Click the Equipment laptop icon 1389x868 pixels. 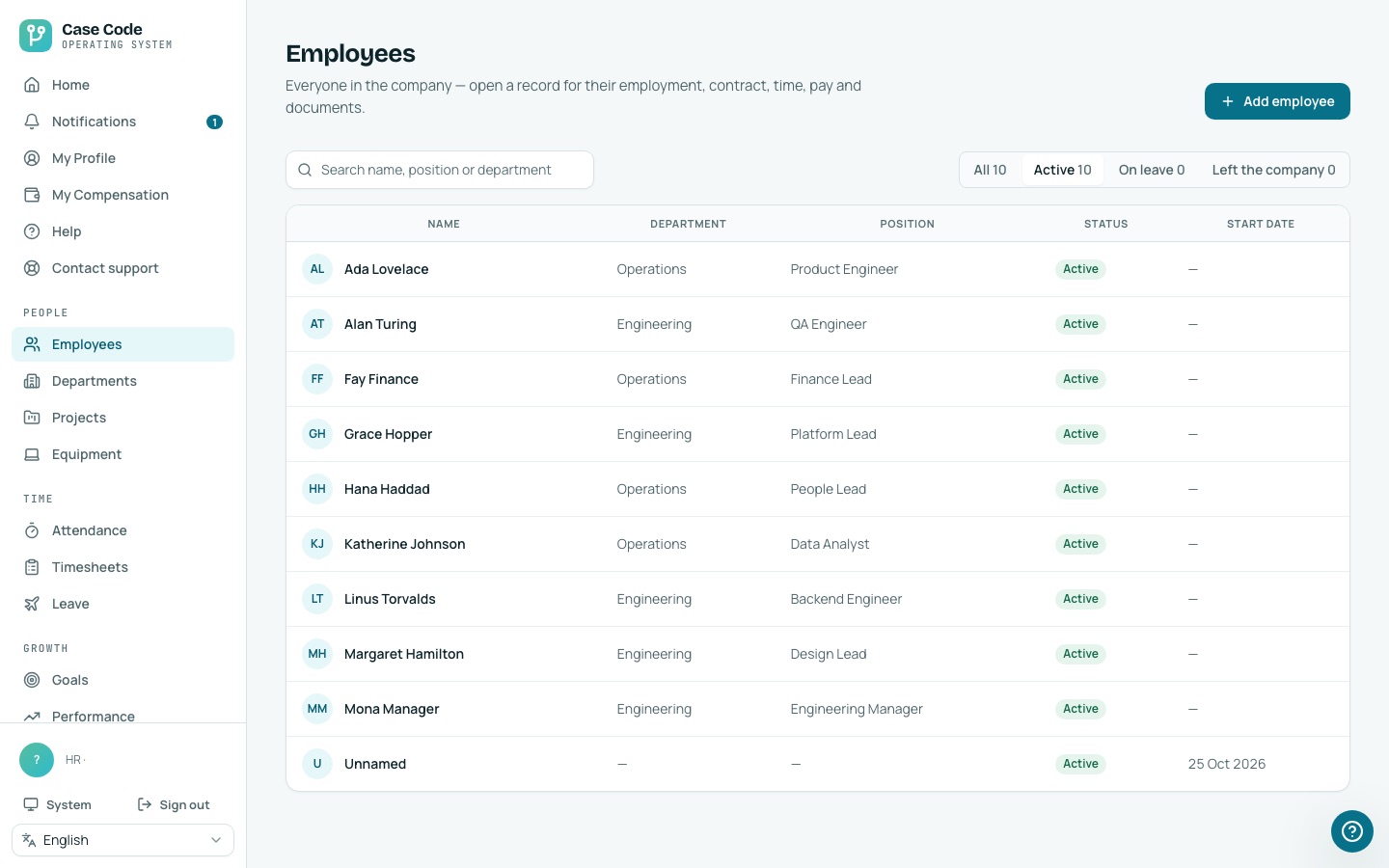coord(32,454)
